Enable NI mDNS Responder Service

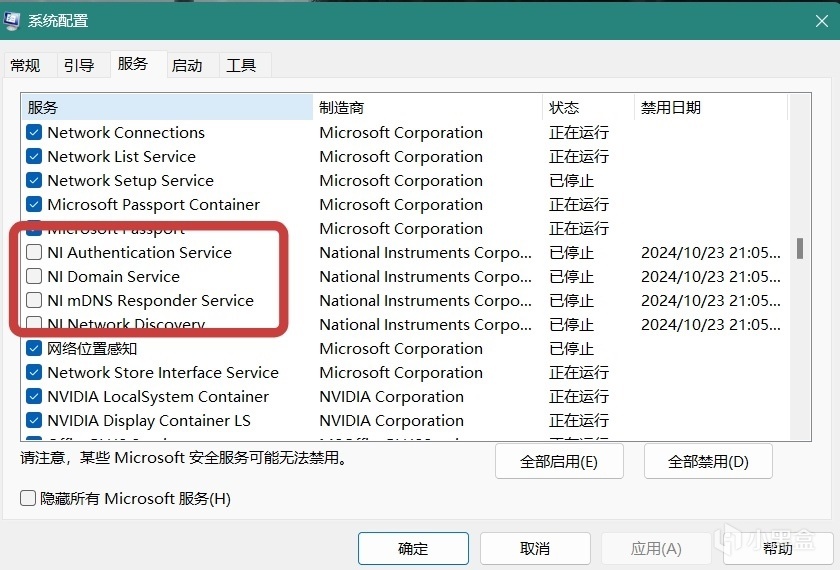tap(35, 301)
